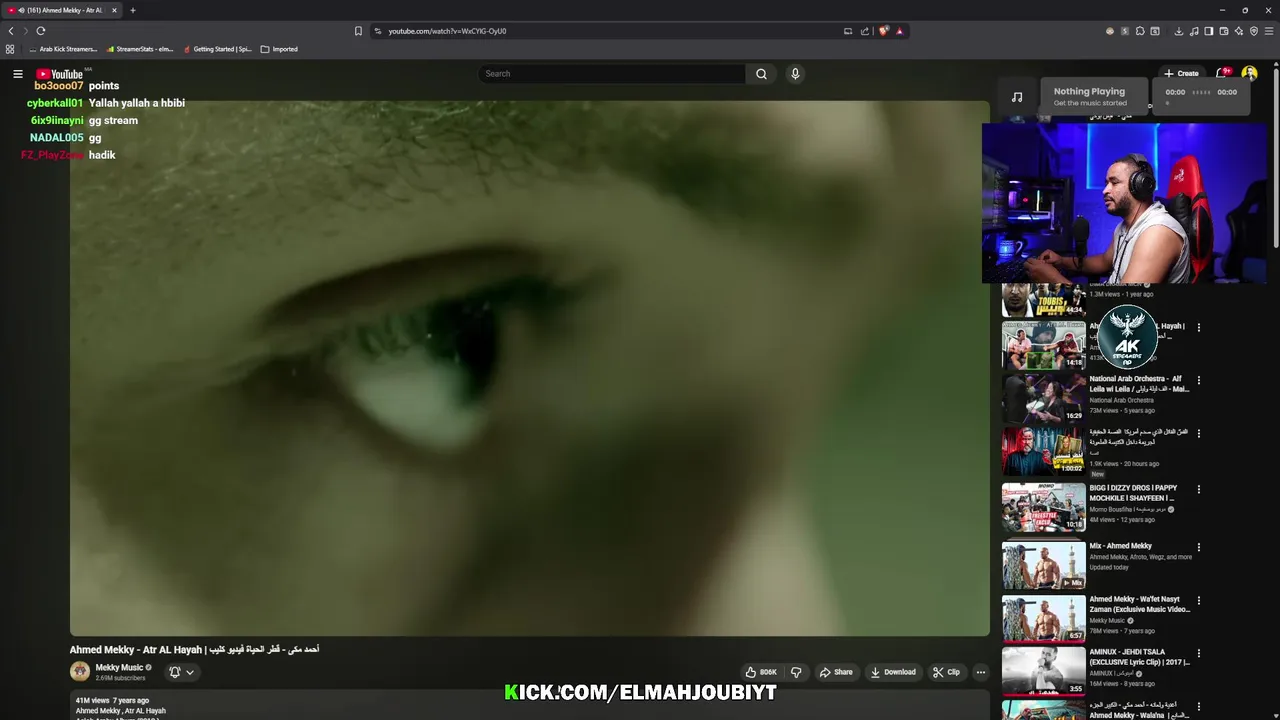Click the Brave Shields lion icon
This screenshot has height=720, width=1280.
[x=884, y=31]
